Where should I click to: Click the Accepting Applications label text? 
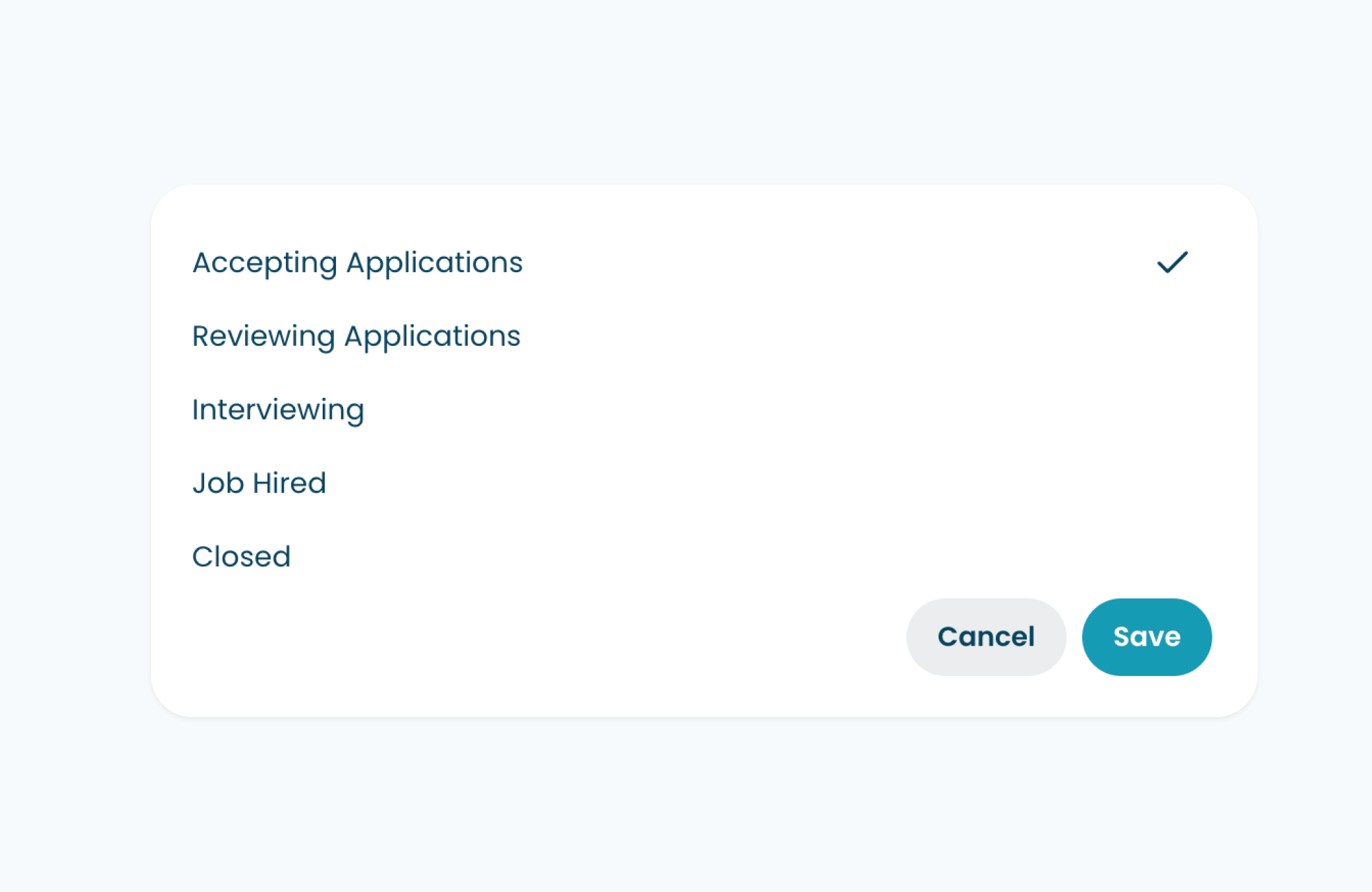[x=358, y=264]
